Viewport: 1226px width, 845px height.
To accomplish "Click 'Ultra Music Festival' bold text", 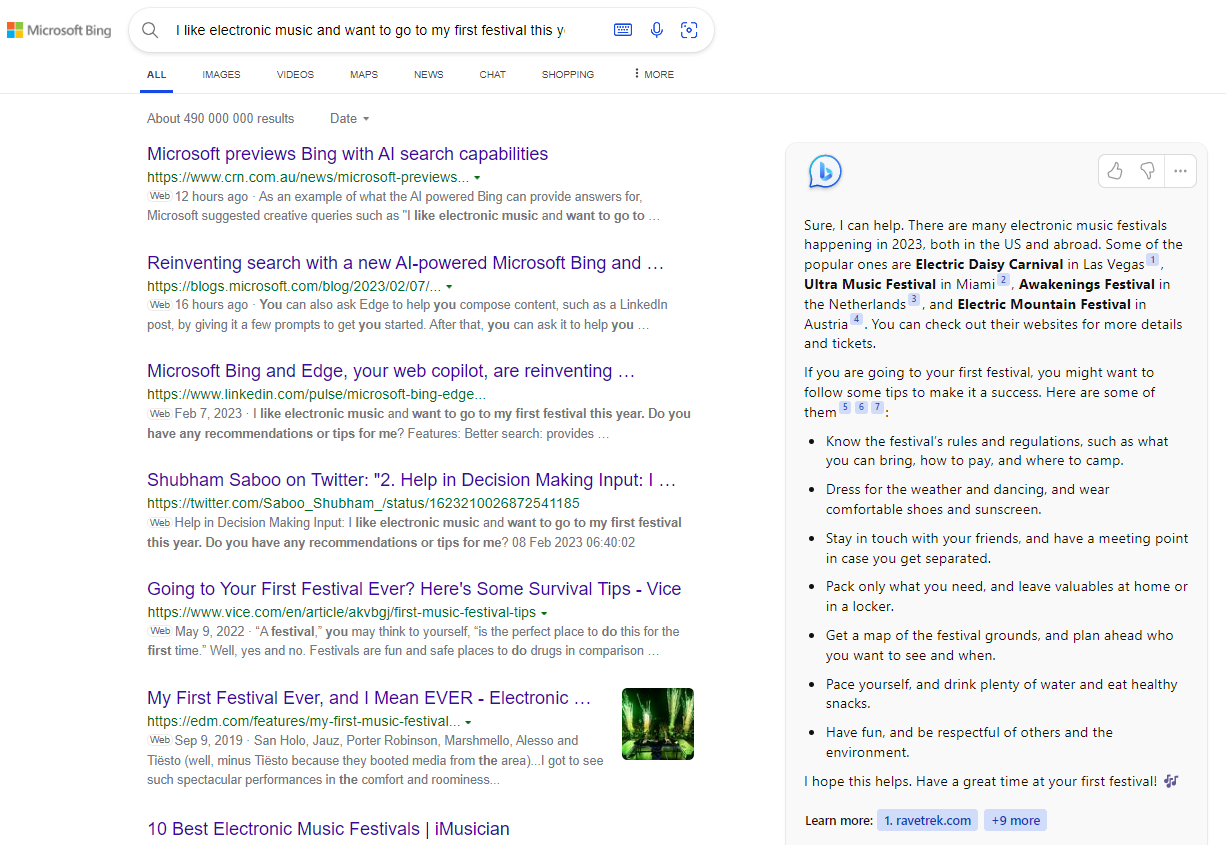I will tap(870, 285).
